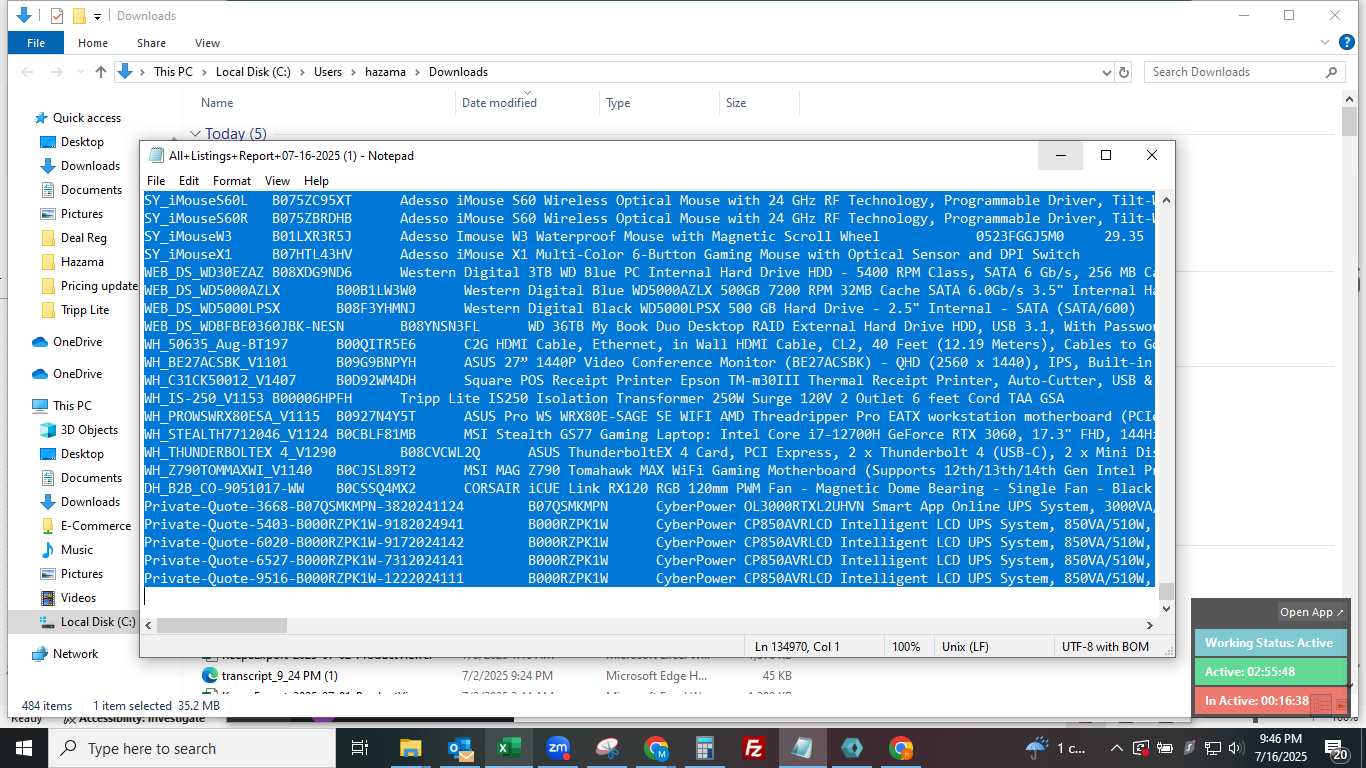Open the hexagon app icon after Notepad

coord(852,748)
